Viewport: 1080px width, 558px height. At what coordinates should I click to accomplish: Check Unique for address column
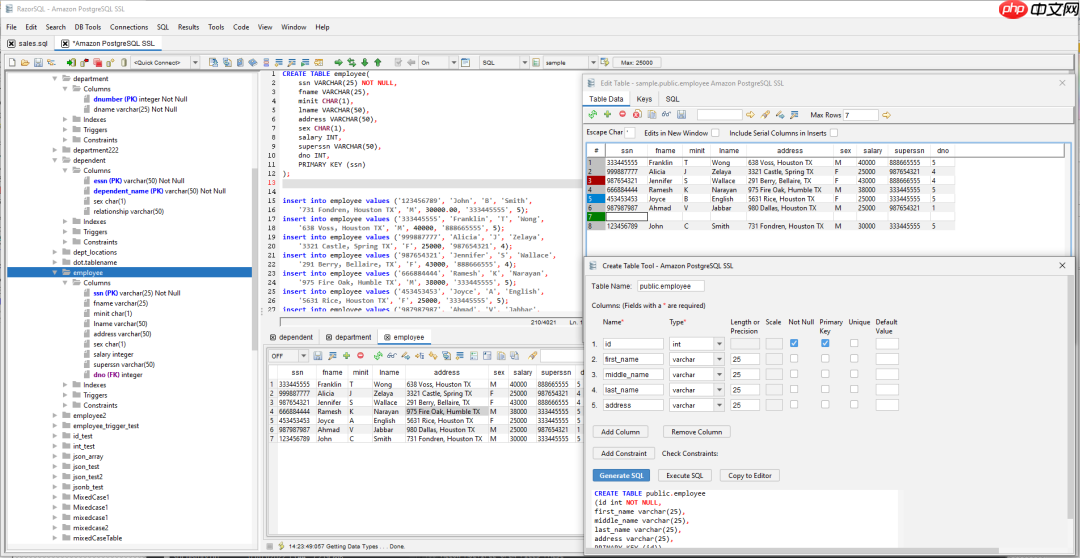pyautogui.click(x=854, y=404)
